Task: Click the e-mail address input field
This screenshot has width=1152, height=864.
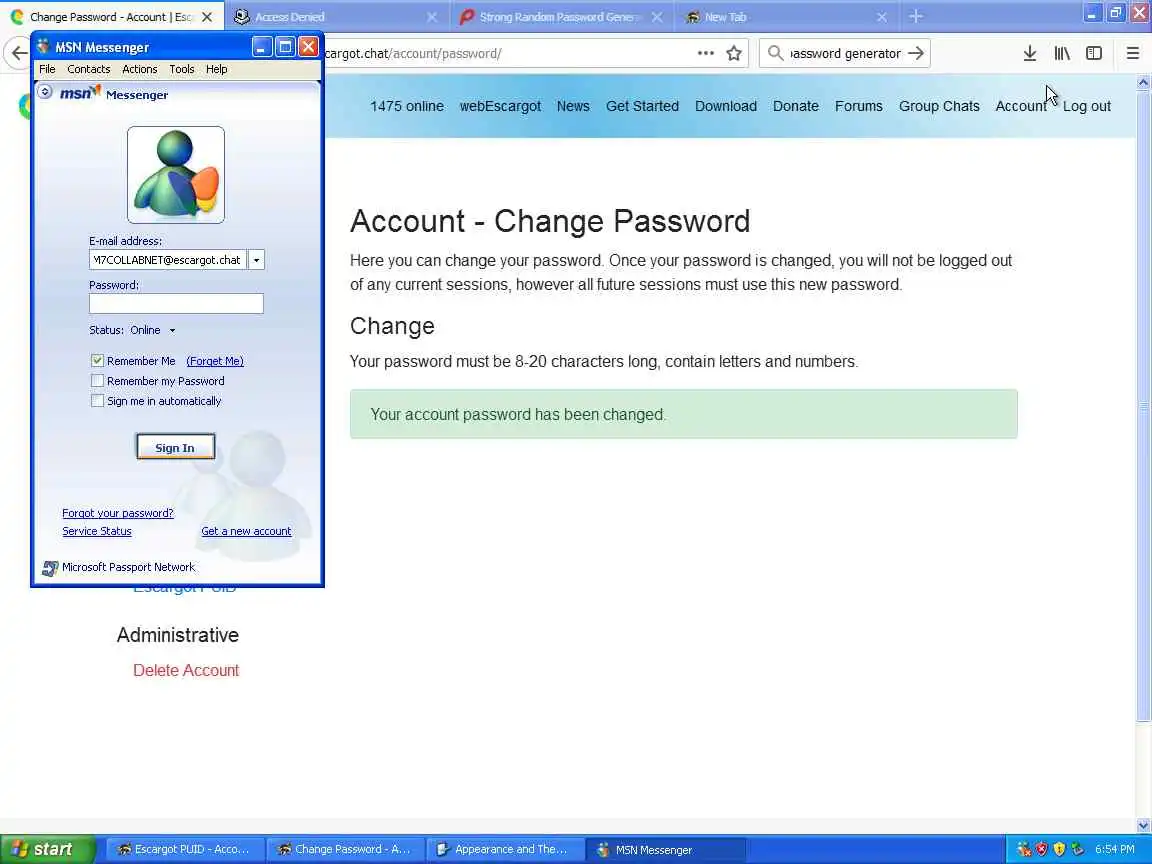Action: [x=168, y=260]
